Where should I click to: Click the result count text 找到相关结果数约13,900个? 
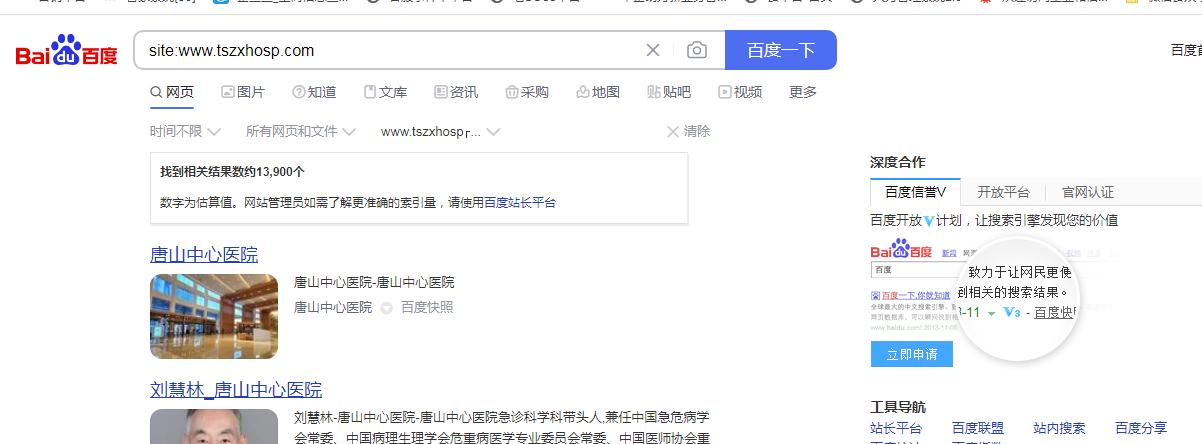pos(232,171)
